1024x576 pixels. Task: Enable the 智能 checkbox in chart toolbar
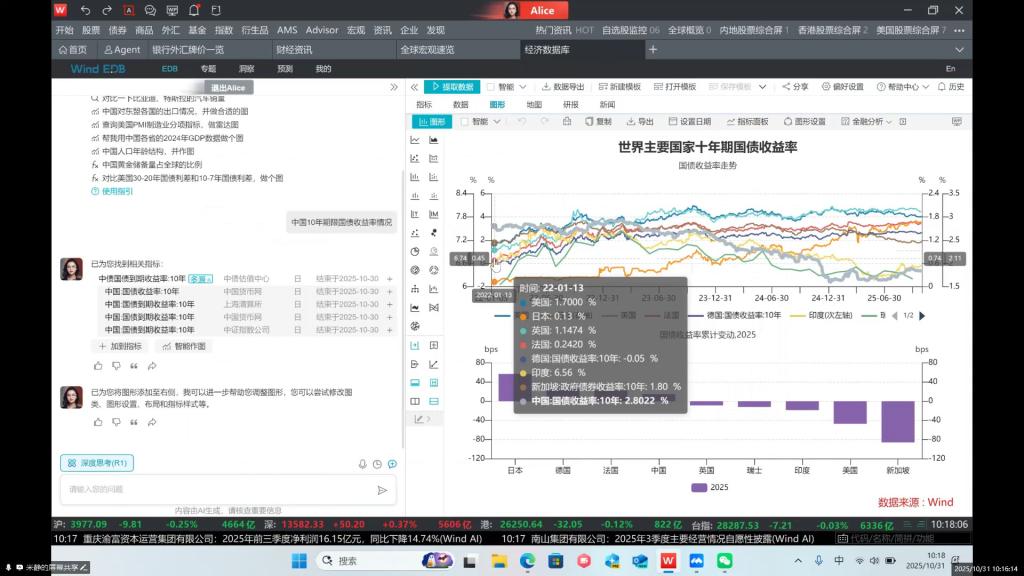[464, 122]
